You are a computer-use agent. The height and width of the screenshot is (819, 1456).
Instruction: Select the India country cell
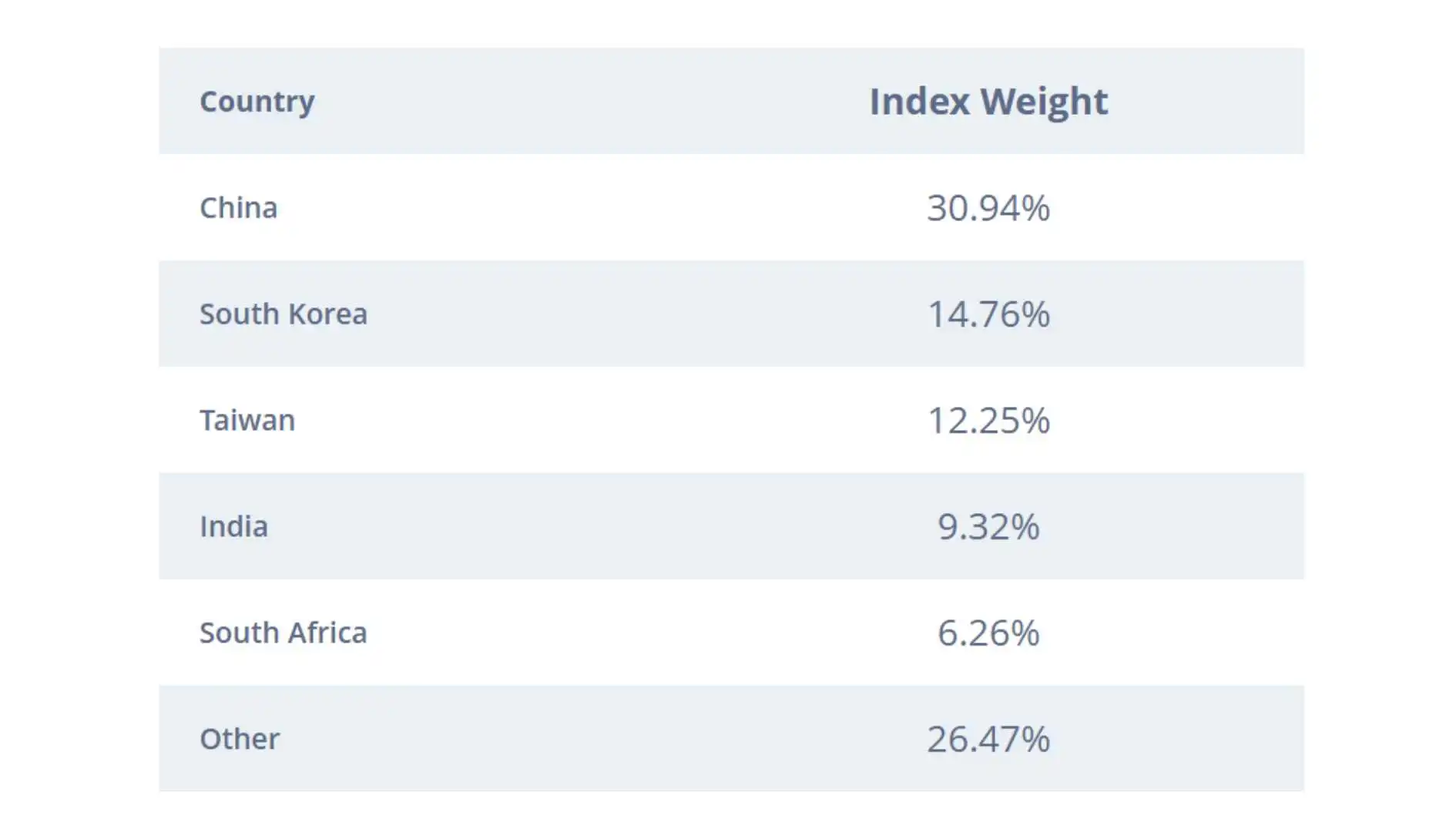pyautogui.click(x=233, y=527)
